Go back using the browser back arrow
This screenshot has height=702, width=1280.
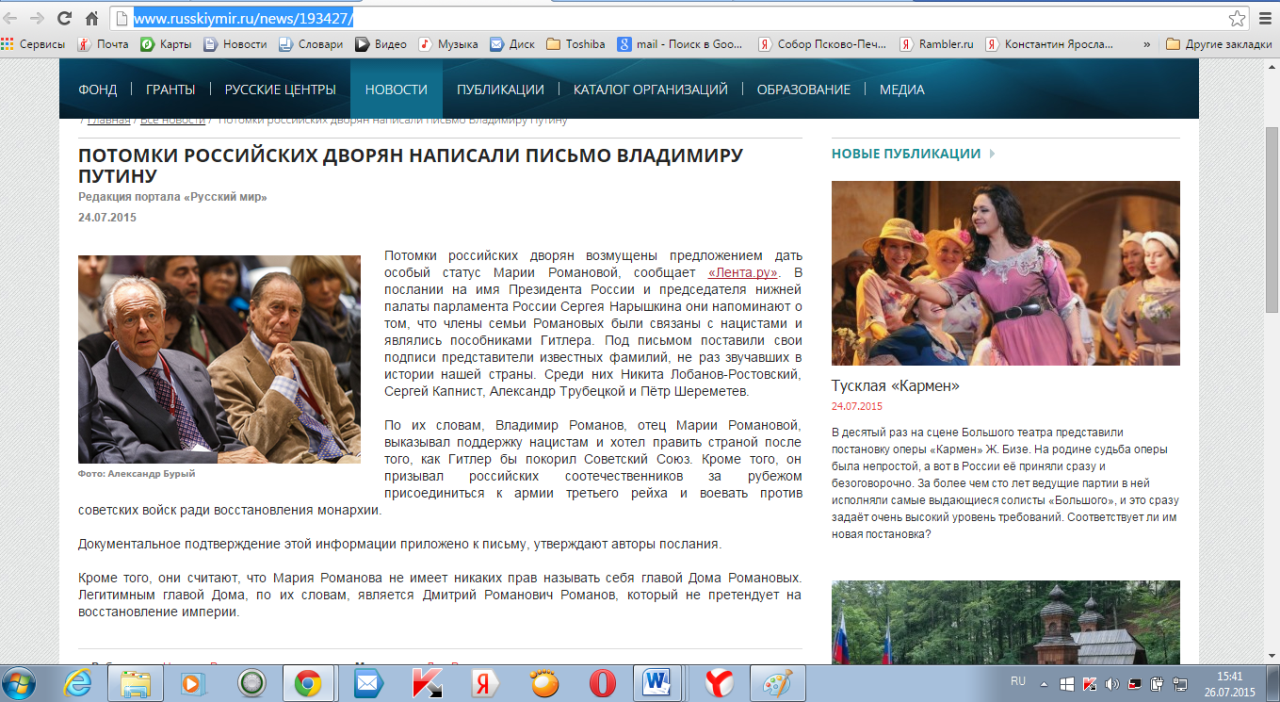pyautogui.click(x=12, y=18)
